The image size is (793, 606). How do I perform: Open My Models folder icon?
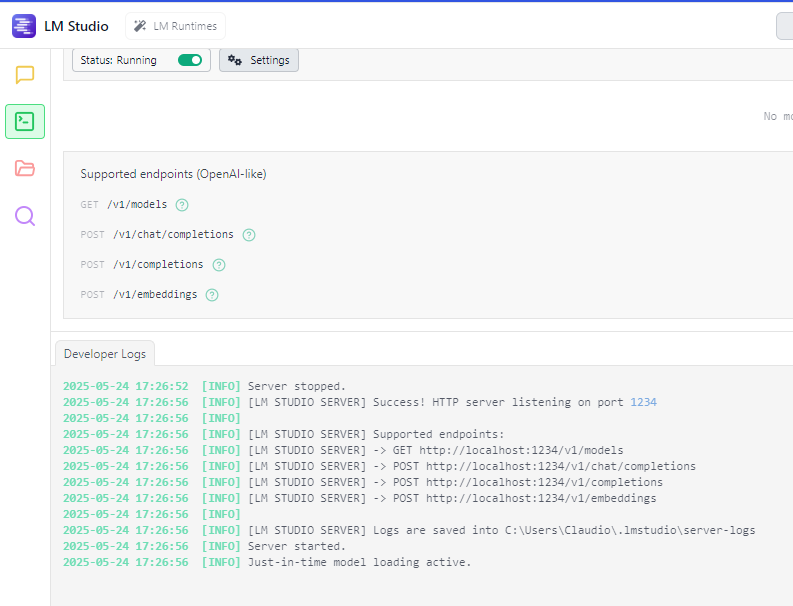click(x=25, y=168)
